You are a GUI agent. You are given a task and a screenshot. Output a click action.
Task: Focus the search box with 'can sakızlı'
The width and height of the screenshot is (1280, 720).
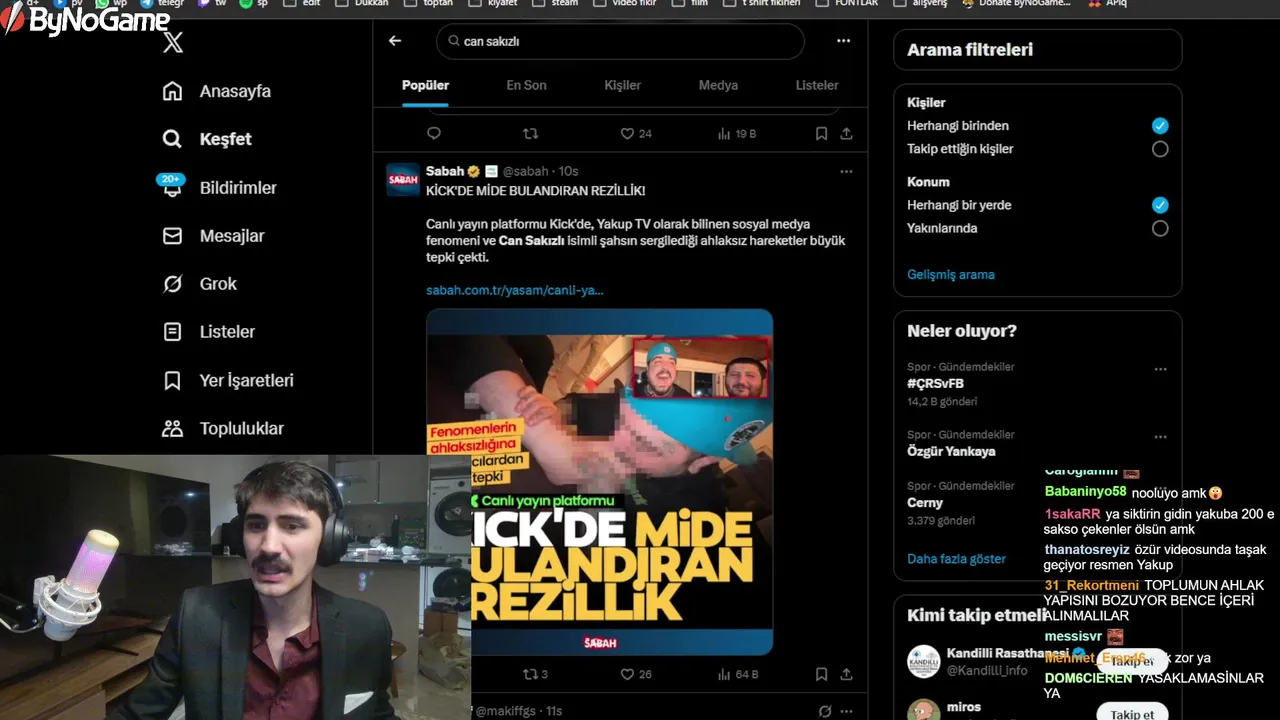[x=620, y=41]
